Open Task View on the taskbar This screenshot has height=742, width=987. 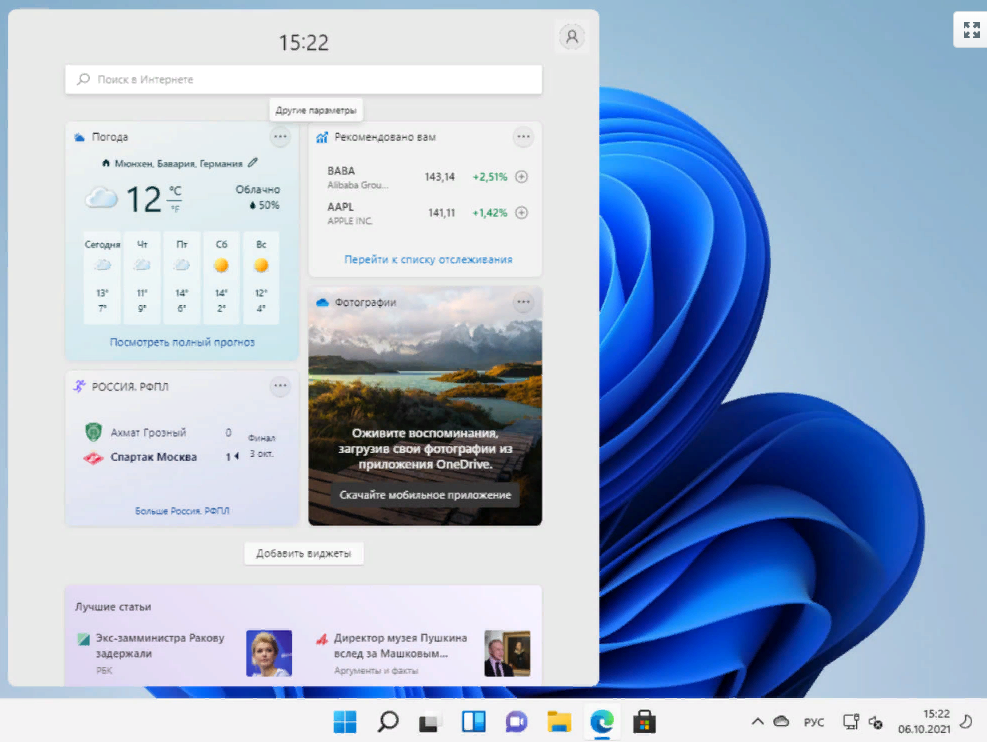point(431,722)
